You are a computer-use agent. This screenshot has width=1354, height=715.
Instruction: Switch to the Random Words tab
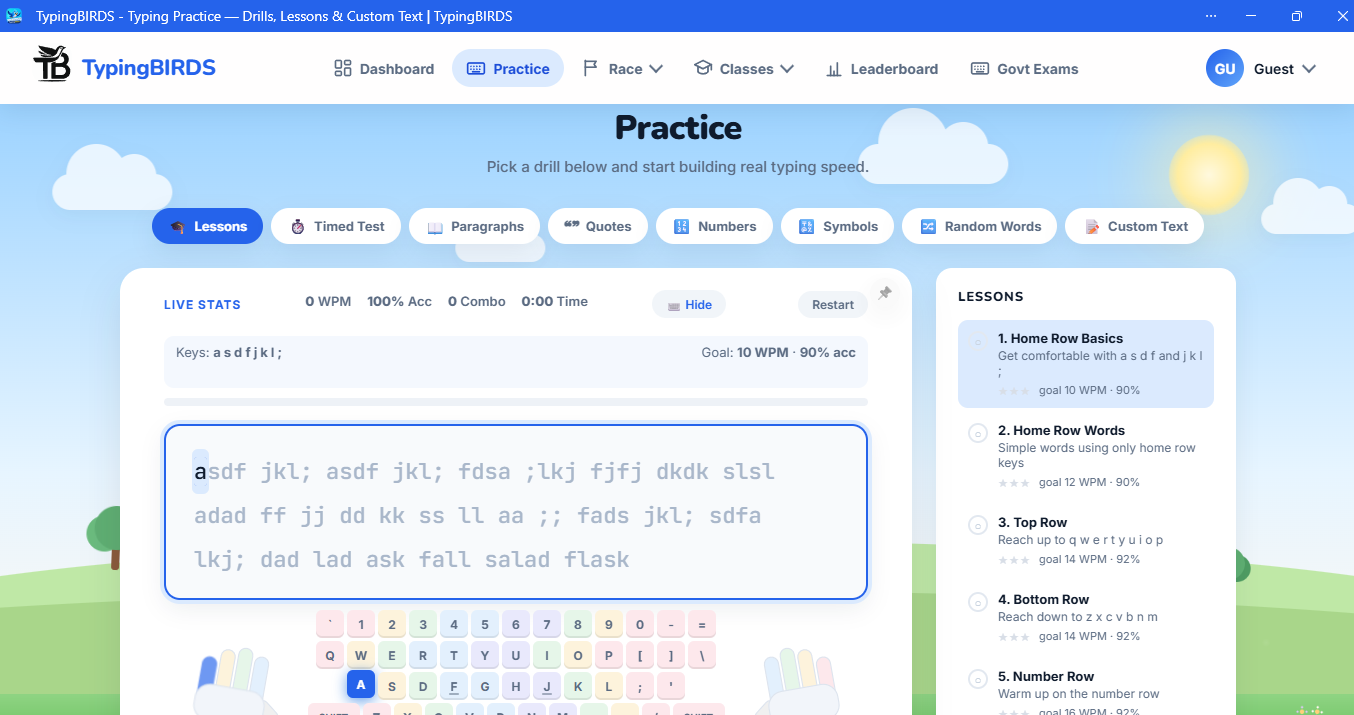[x=980, y=226]
